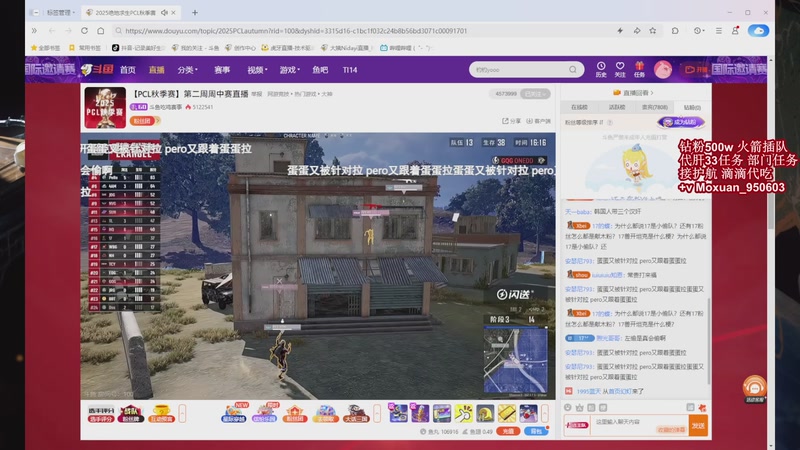The width and height of the screenshot is (800, 450).
Task: Open the 粉丝团 orange badge button
Action: [142, 121]
